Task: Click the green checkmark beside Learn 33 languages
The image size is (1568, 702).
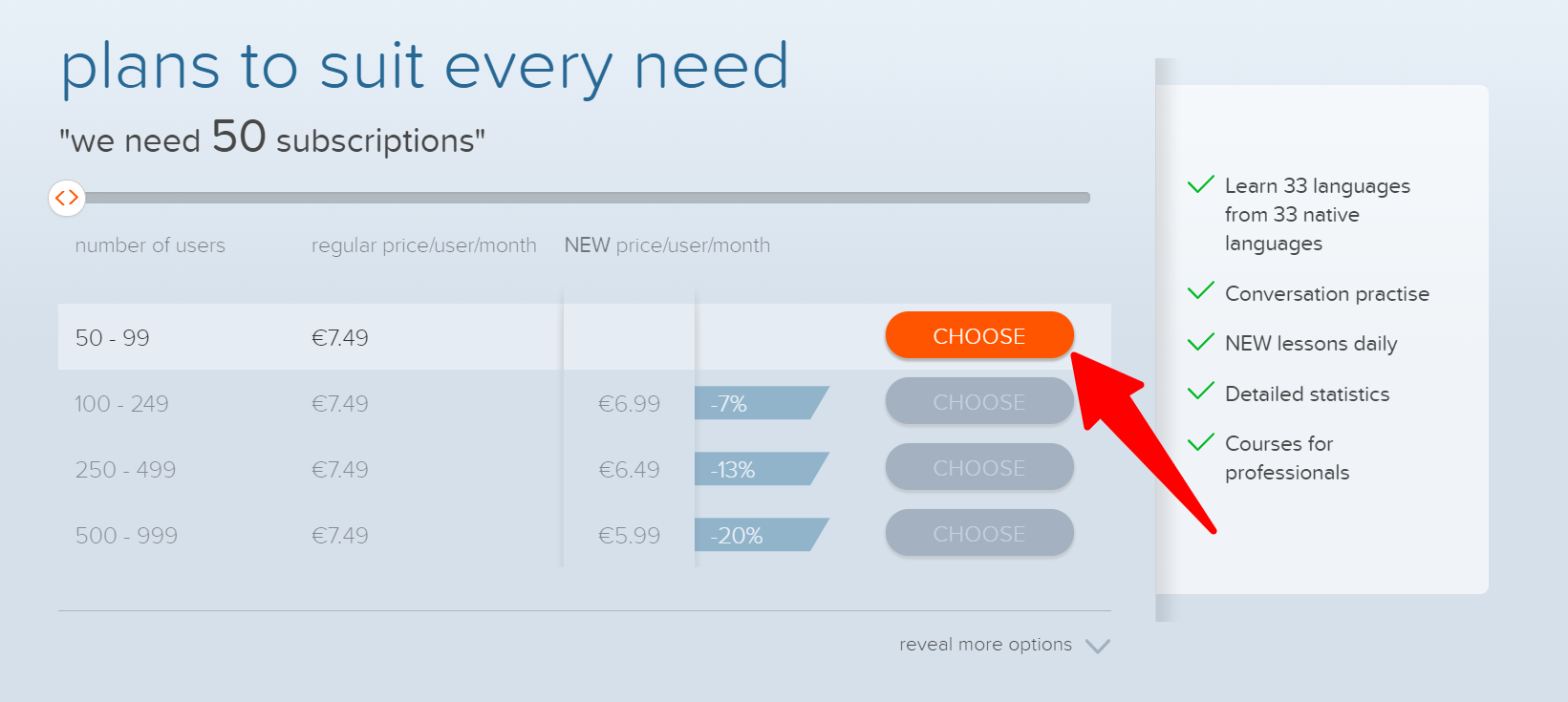Action: [1202, 184]
